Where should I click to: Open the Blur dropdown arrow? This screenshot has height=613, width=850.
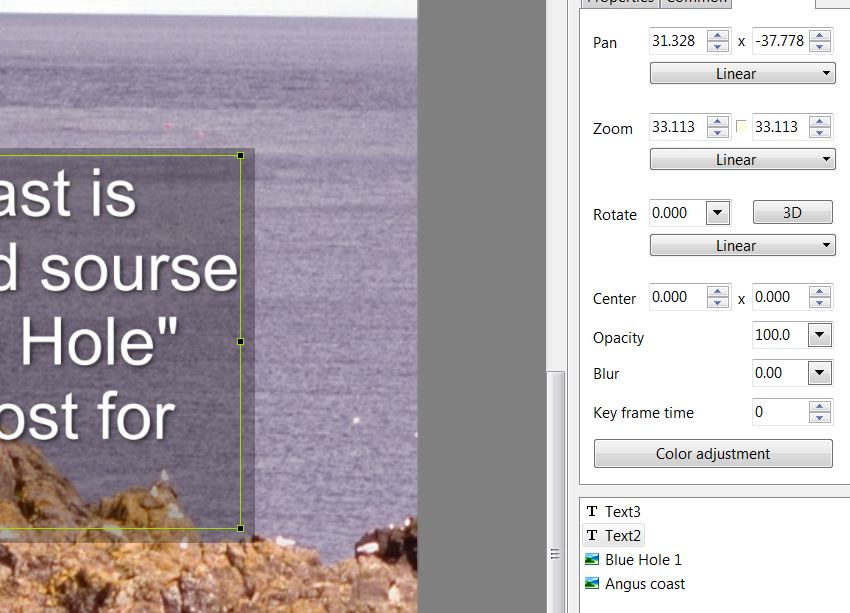[x=820, y=373]
